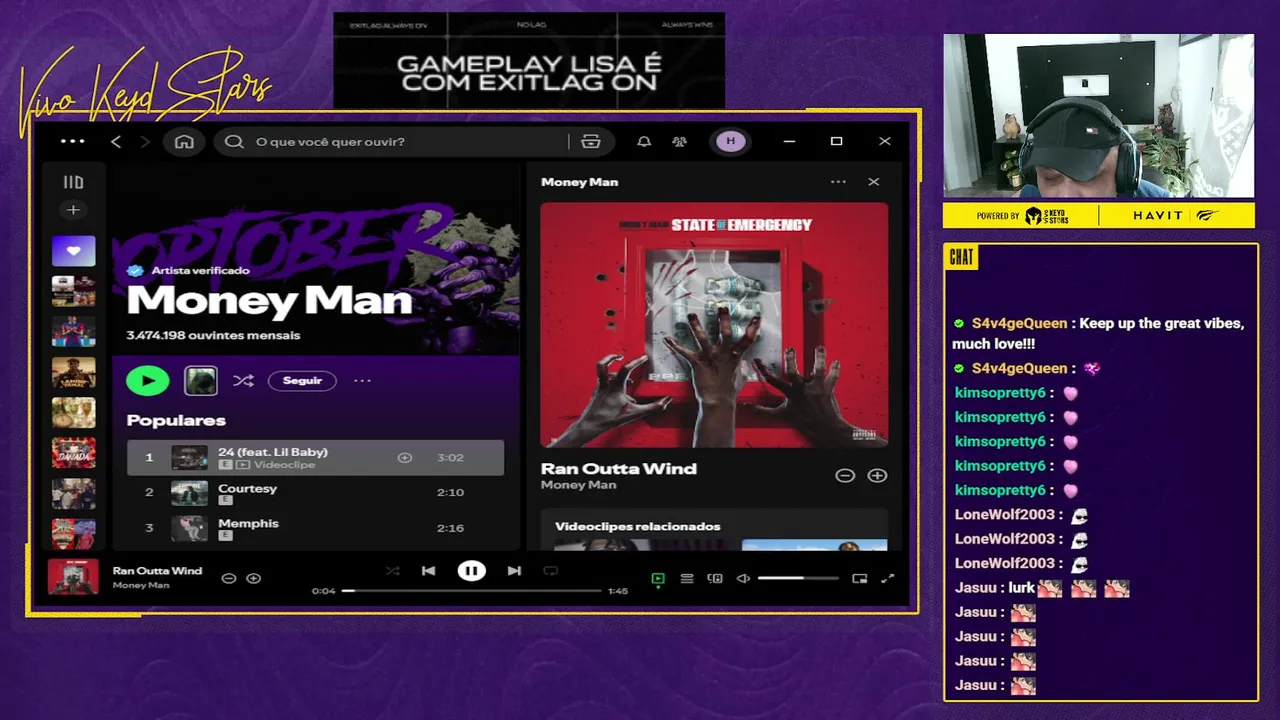Image resolution: width=1280 pixels, height=720 pixels.
Task: Mute the volume speaker icon
Action: pos(743,578)
